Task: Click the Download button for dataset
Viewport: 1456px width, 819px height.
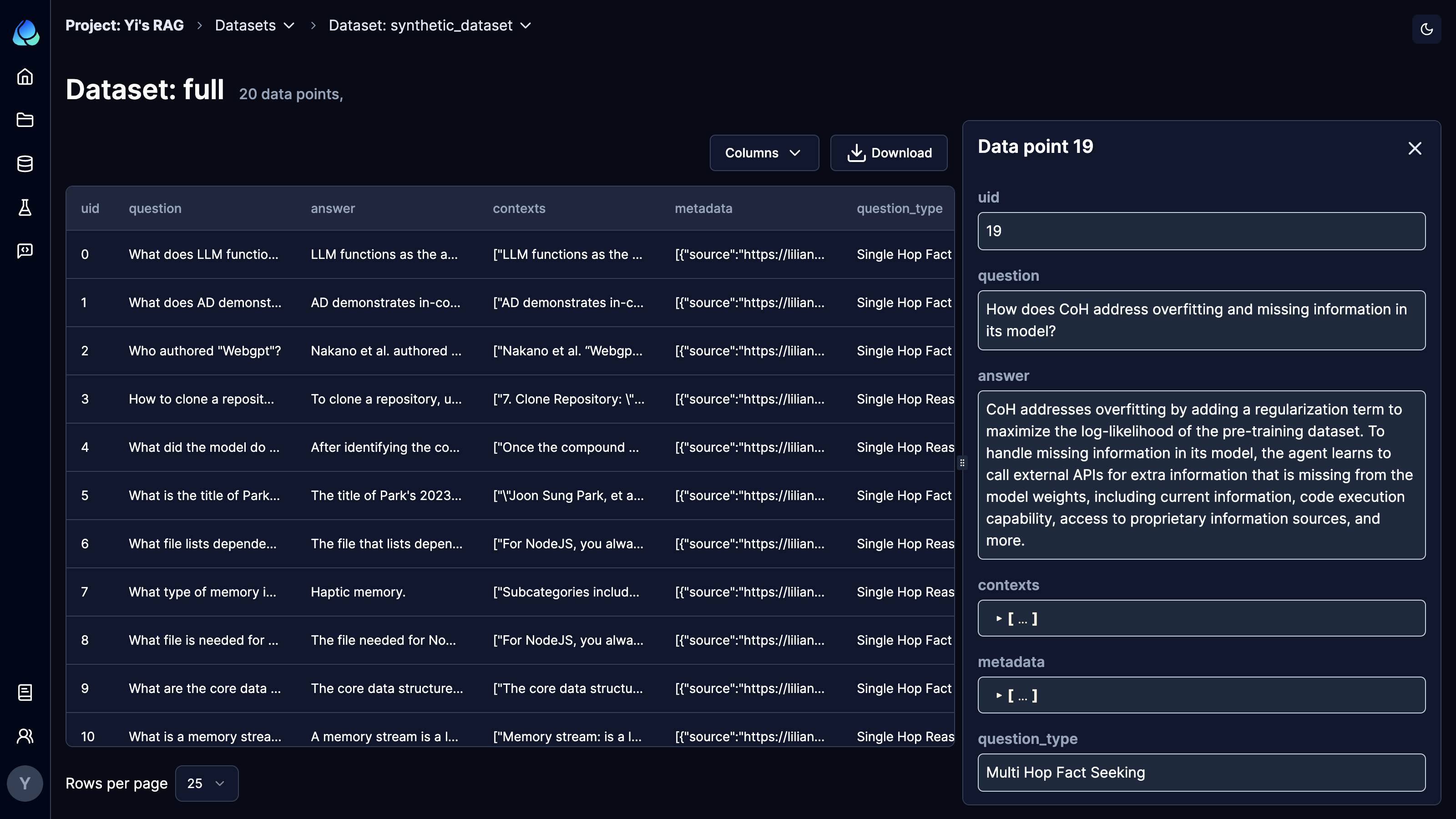Action: point(888,152)
